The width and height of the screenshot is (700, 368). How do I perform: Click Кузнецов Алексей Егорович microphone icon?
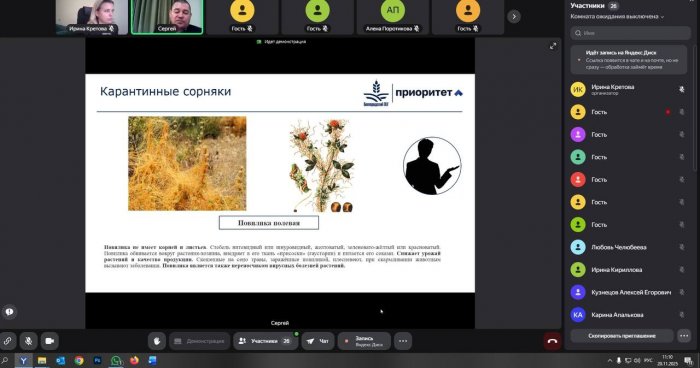coord(682,292)
